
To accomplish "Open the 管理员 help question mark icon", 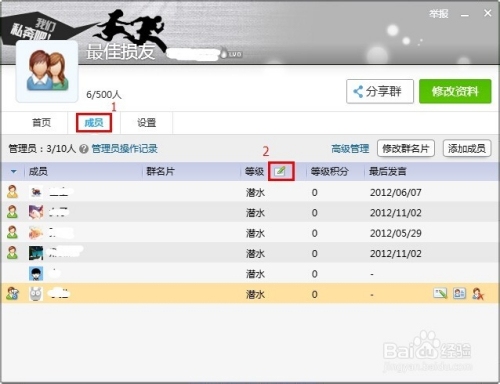I will (x=84, y=149).
